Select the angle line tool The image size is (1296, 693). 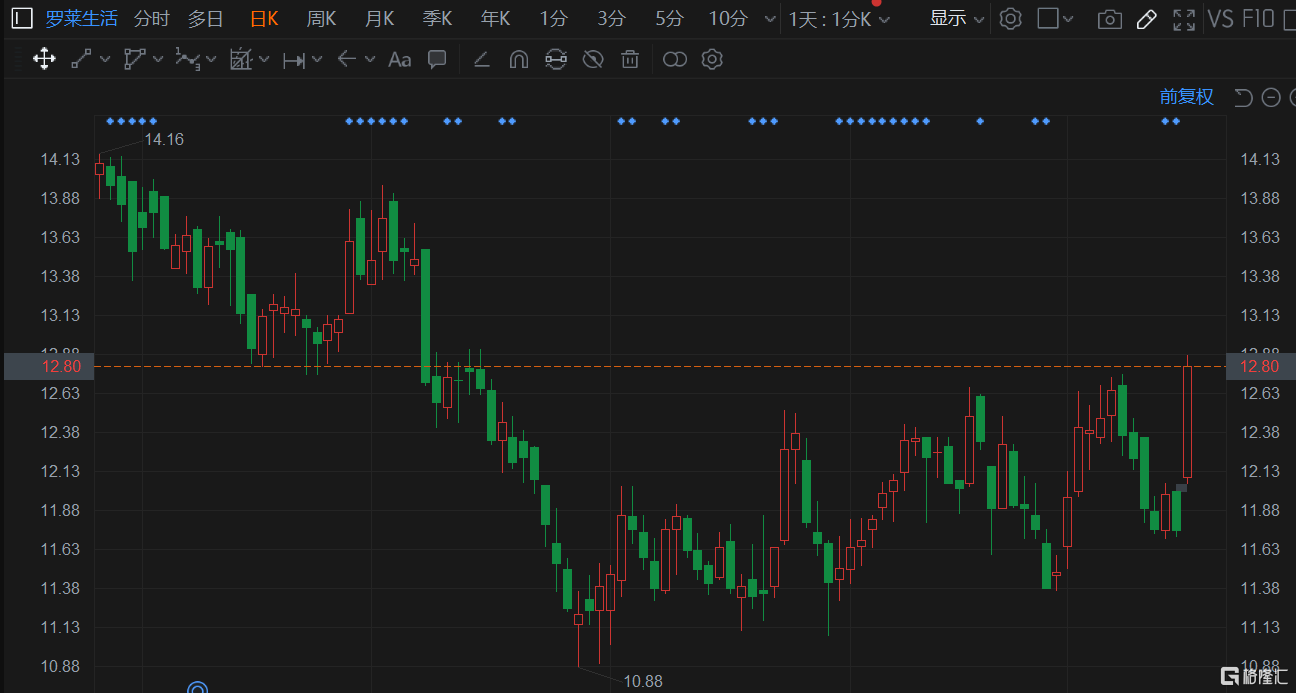(x=481, y=60)
